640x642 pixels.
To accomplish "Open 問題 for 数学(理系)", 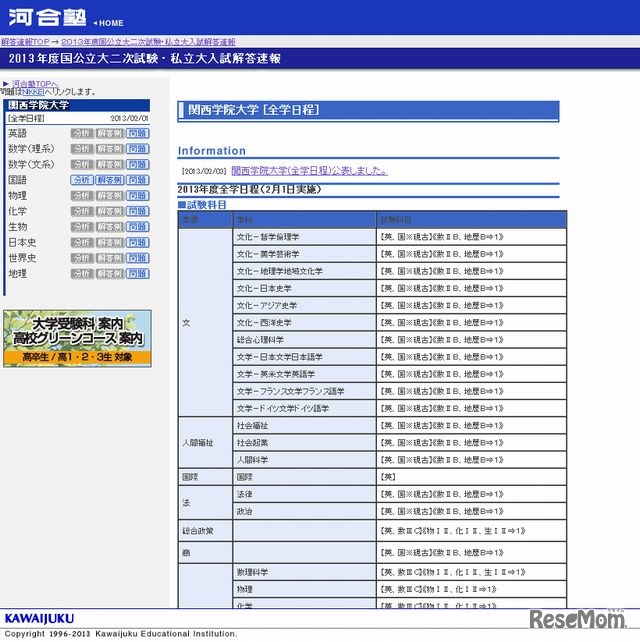I will [138, 149].
